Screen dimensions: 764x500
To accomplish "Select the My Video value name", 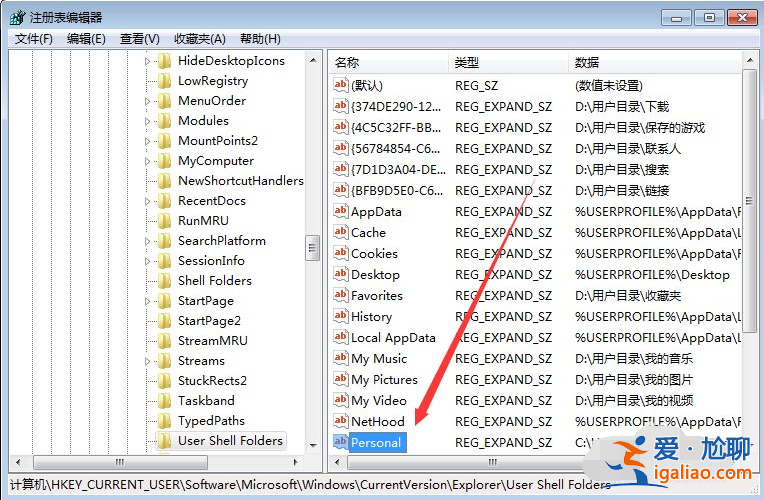I will (x=379, y=401).
